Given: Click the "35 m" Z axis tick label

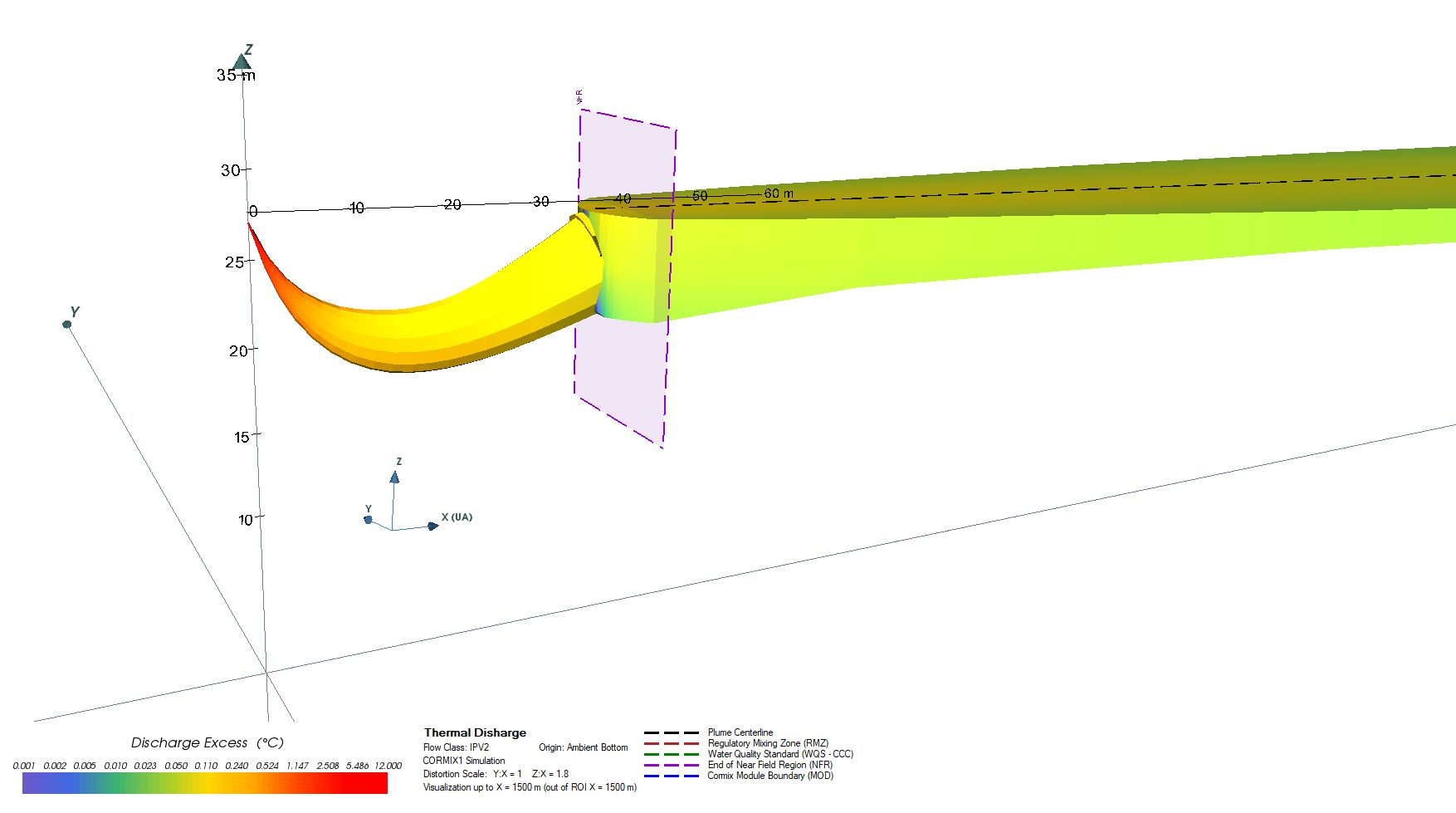Looking at the screenshot, I should click(236, 76).
